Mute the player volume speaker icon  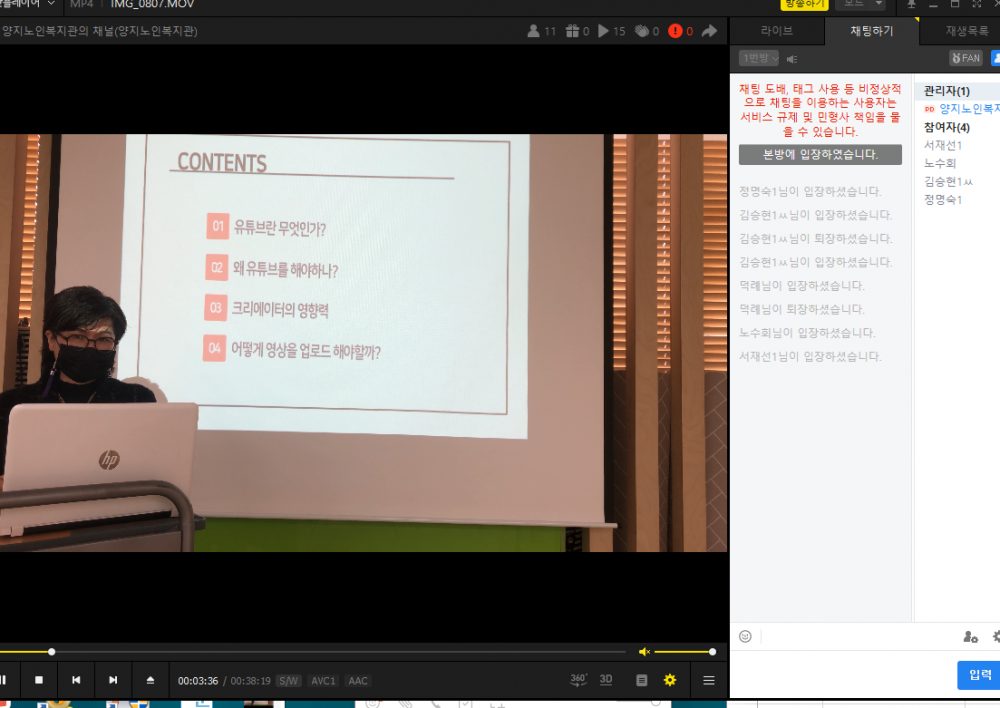click(644, 651)
